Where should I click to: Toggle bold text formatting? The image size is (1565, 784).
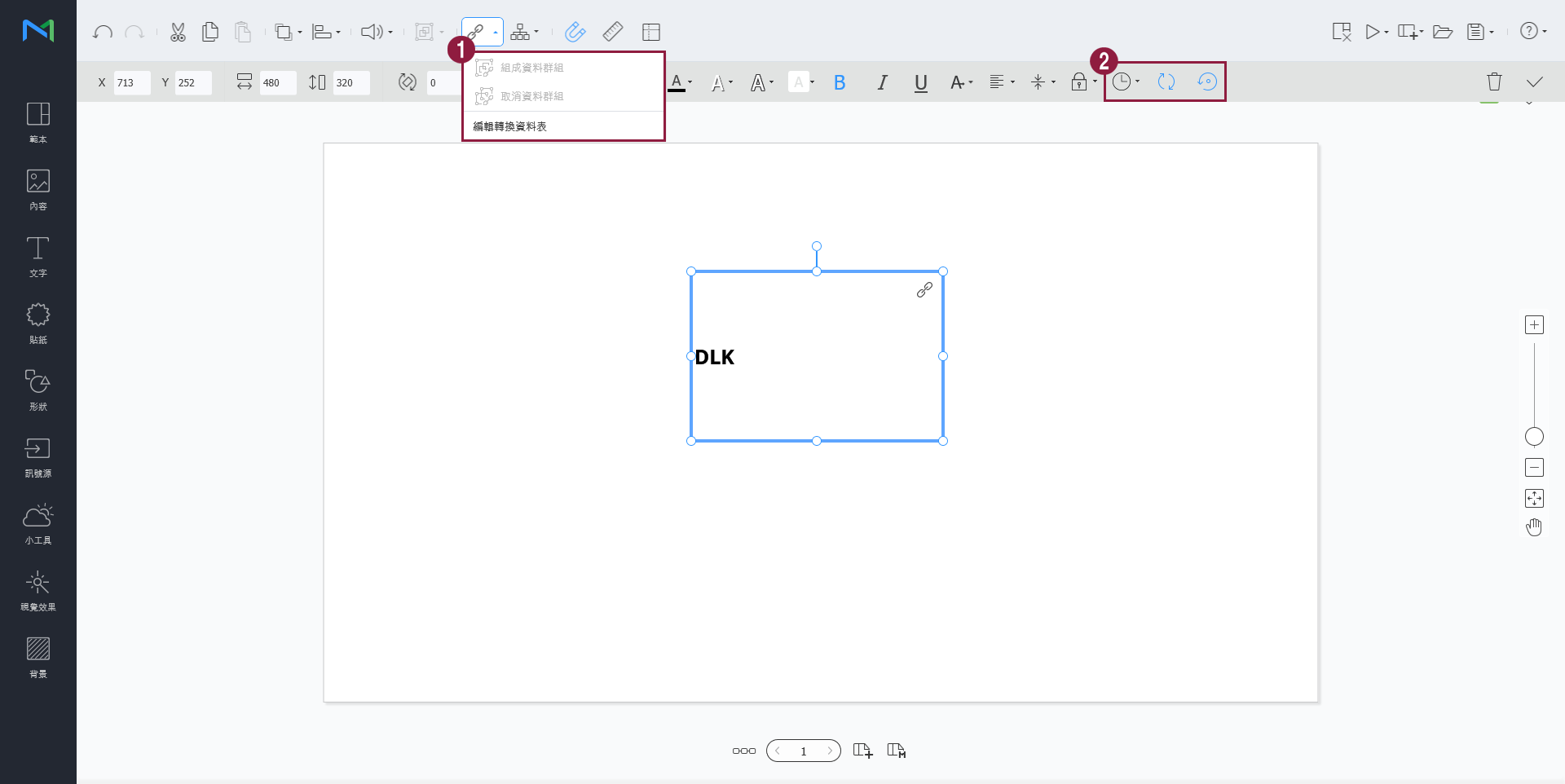pos(840,82)
